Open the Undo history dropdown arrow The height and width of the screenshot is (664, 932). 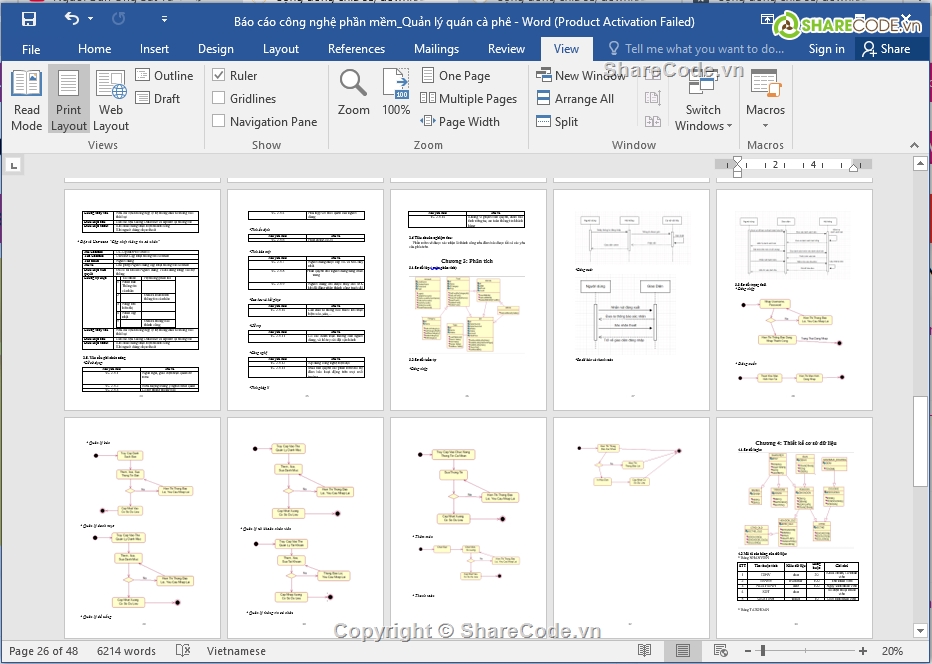[x=90, y=20]
